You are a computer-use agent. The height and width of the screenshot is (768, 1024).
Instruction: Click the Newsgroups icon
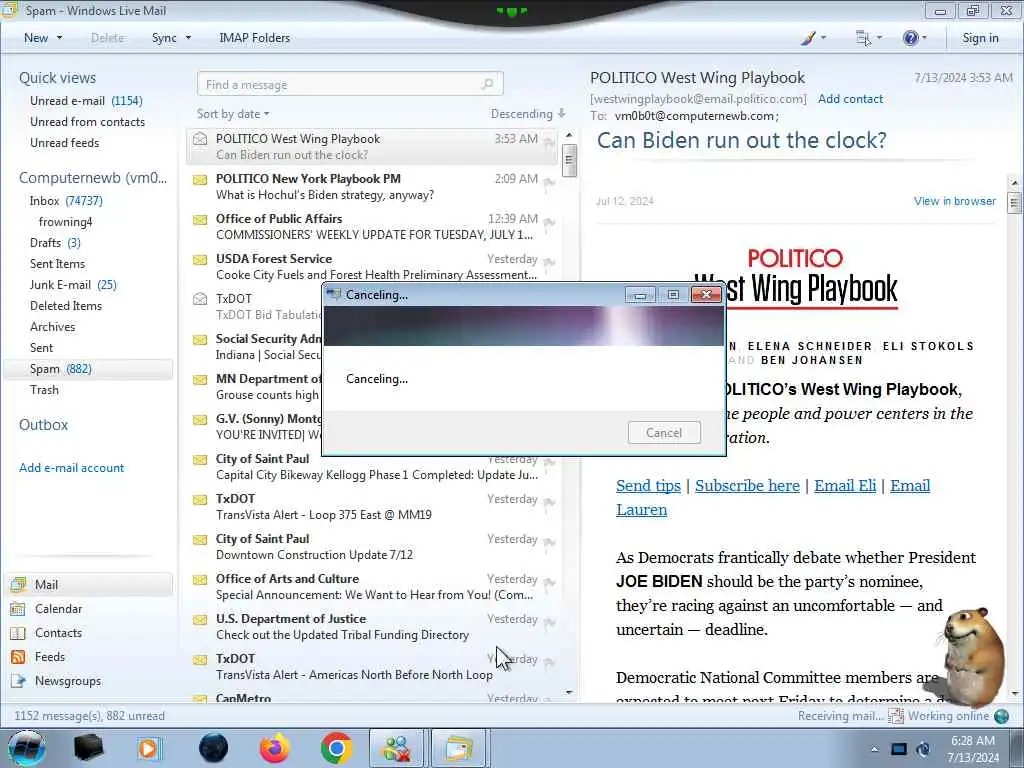tap(18, 680)
